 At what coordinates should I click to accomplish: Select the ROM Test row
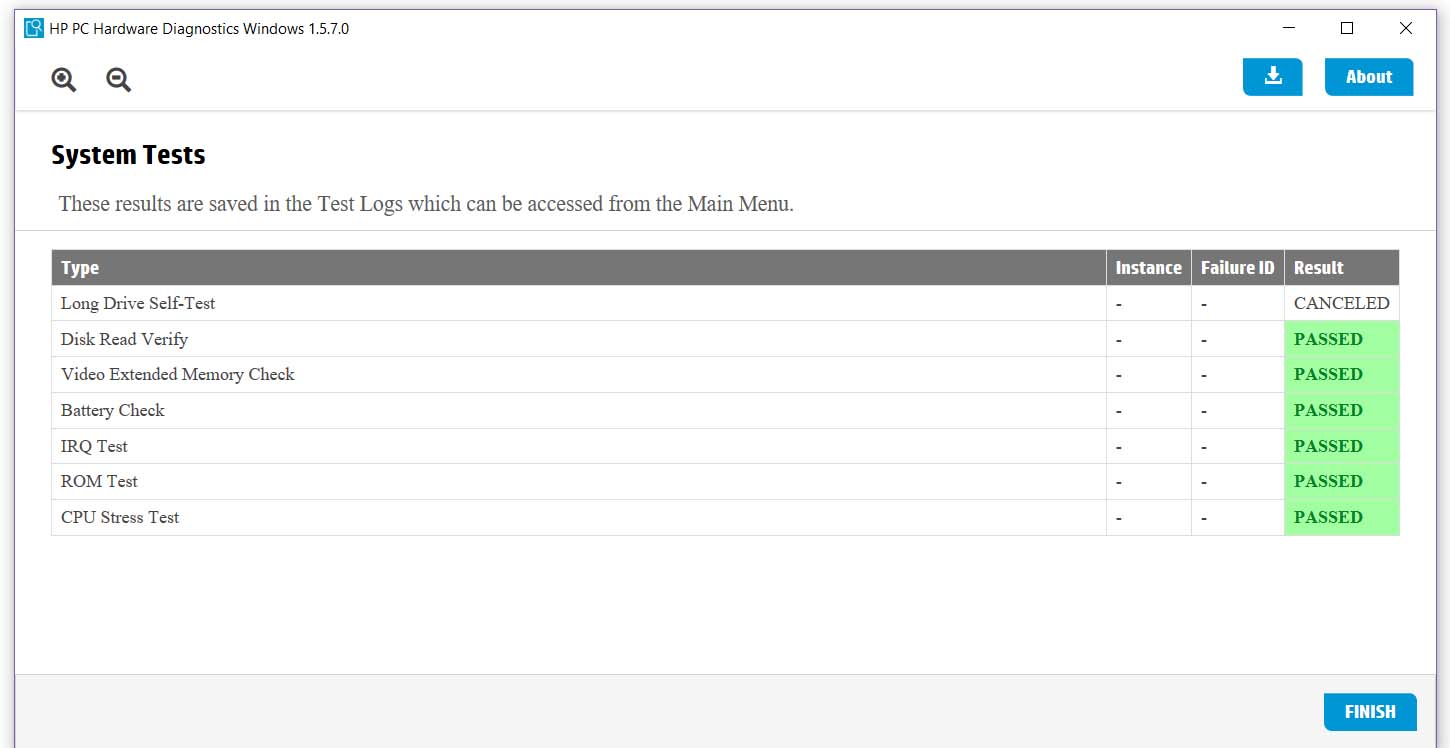point(99,481)
